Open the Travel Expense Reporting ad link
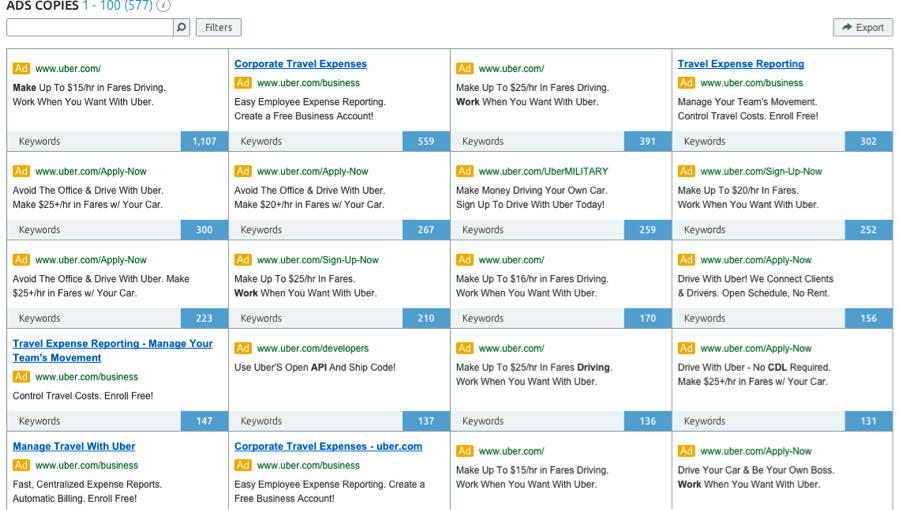This screenshot has height=510, width=899. click(x=740, y=64)
